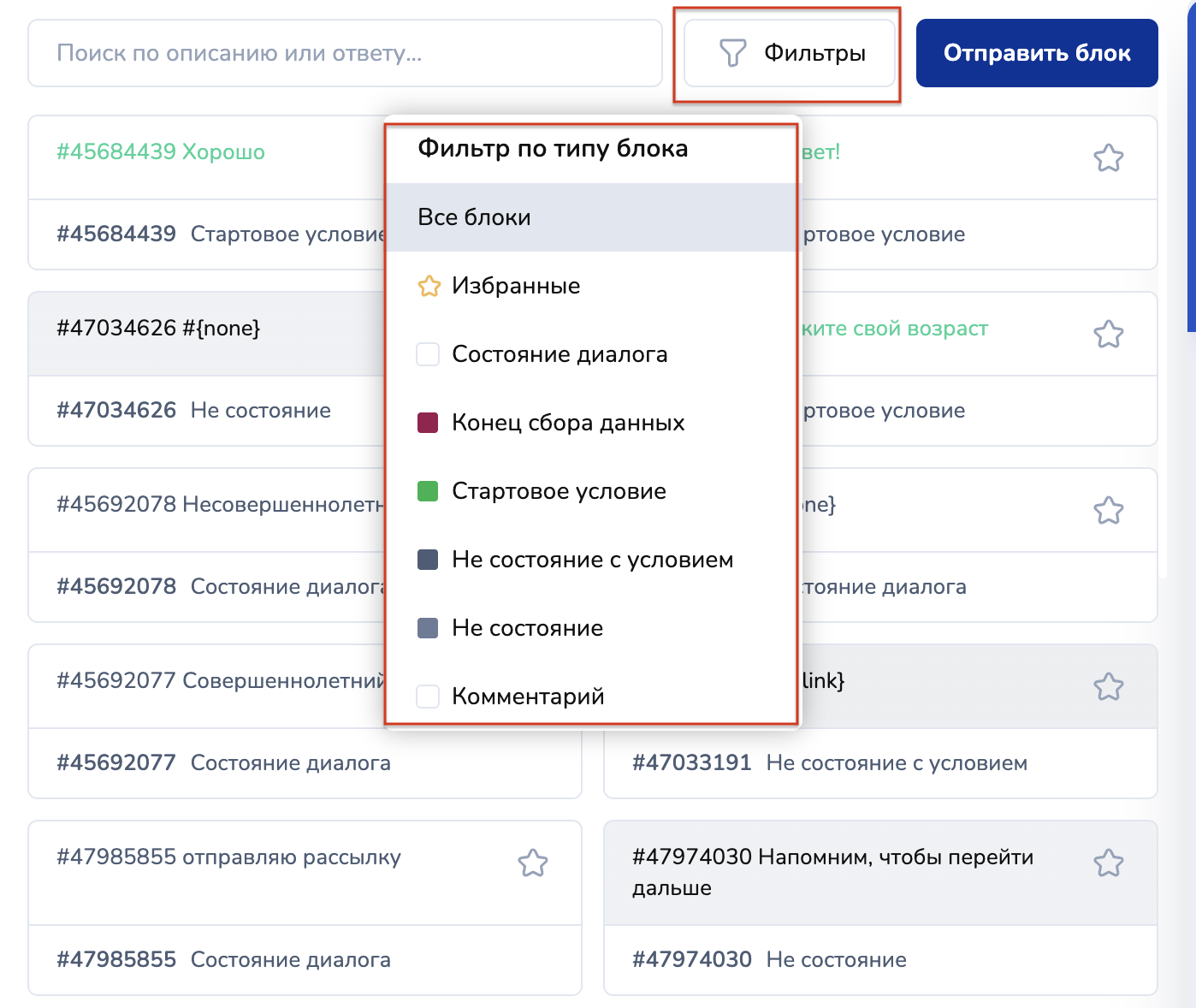This screenshot has height=1008, width=1196.
Task: Select the Не состояние filter option
Action: click(x=527, y=628)
